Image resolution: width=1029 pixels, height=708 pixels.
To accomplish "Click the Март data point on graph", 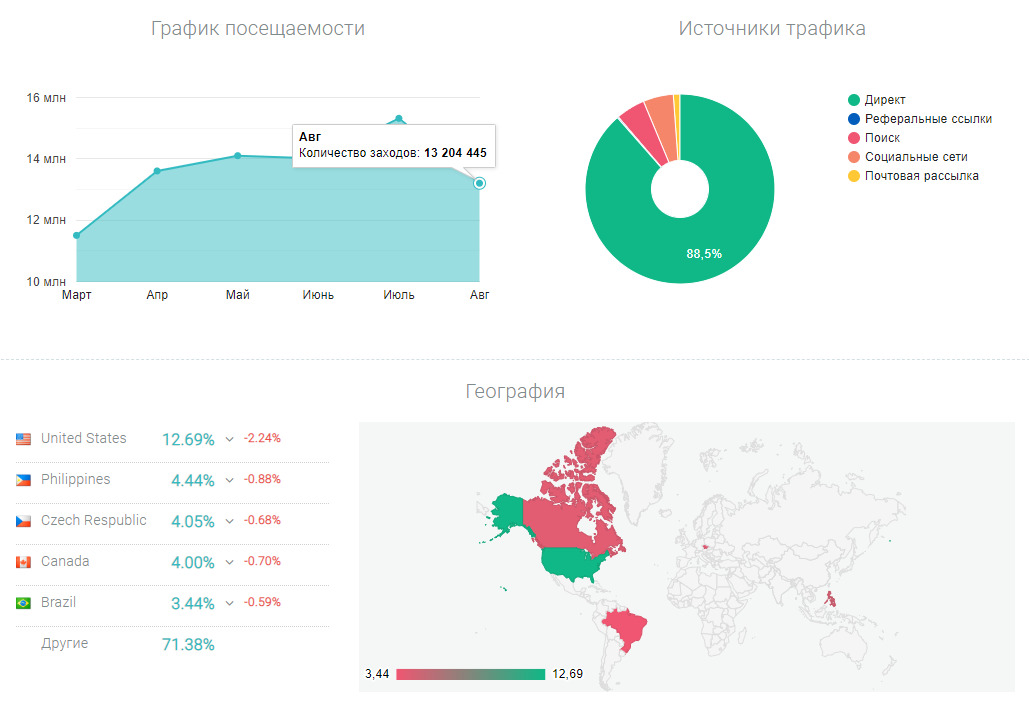I will (x=77, y=235).
